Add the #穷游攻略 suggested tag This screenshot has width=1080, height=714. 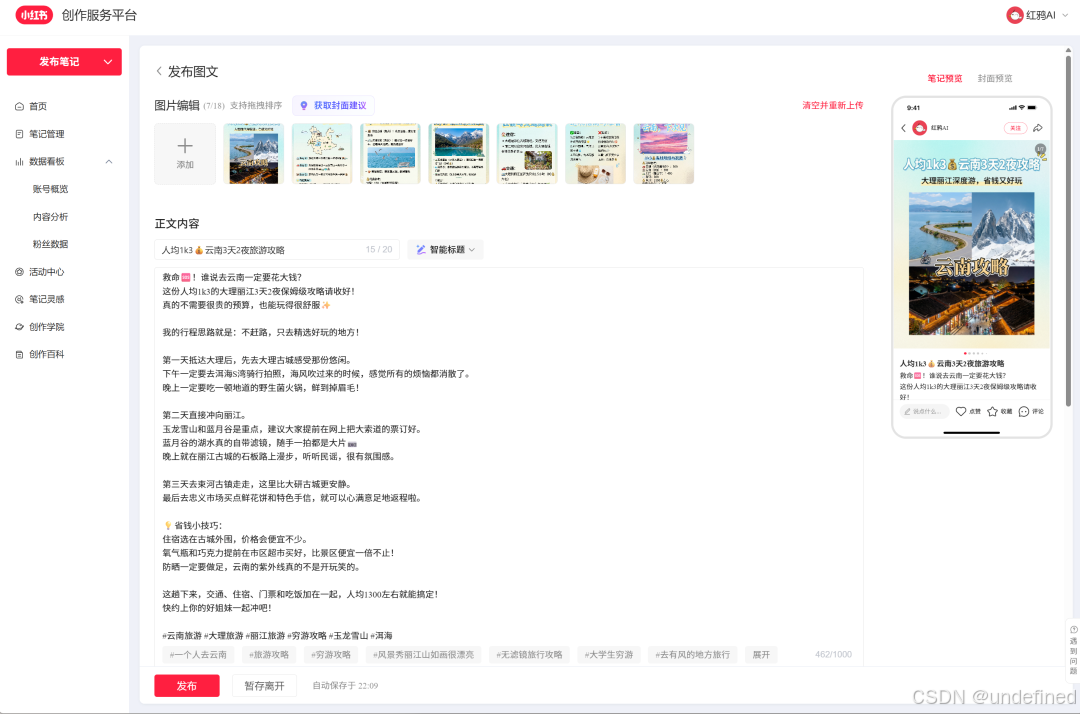331,654
